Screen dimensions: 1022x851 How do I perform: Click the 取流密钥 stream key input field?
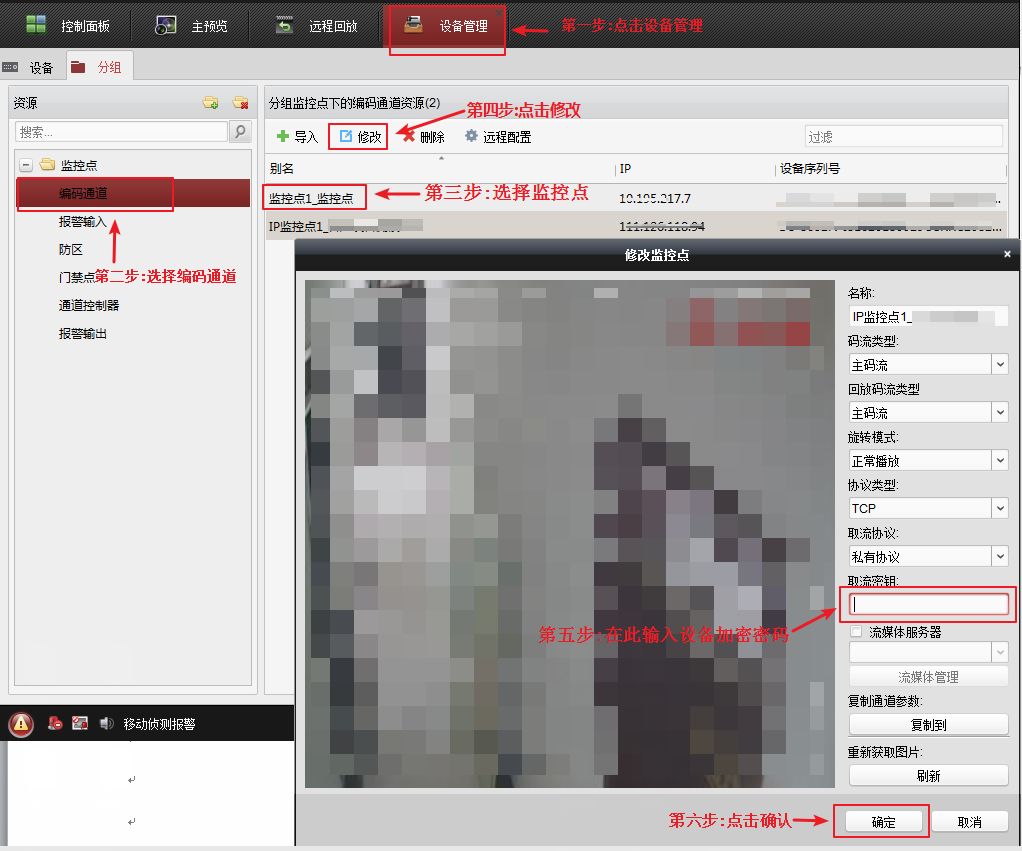tap(928, 604)
